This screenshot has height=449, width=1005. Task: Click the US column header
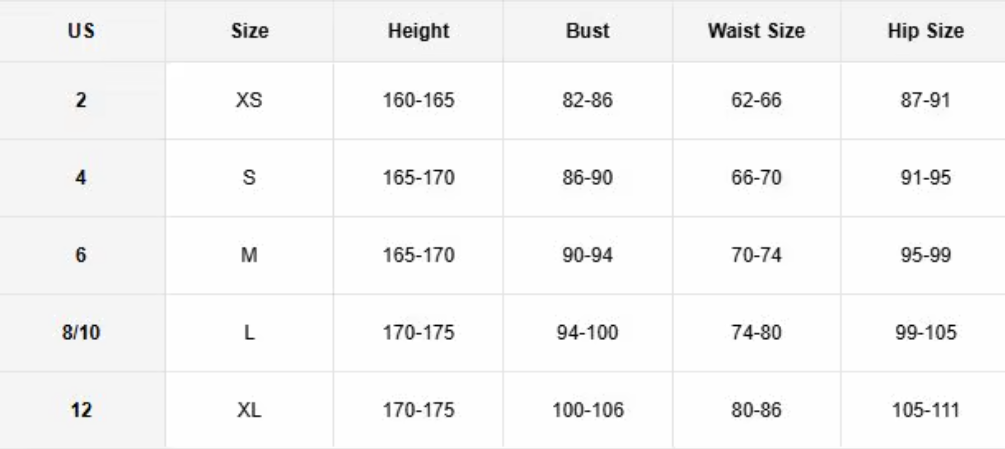(x=81, y=31)
